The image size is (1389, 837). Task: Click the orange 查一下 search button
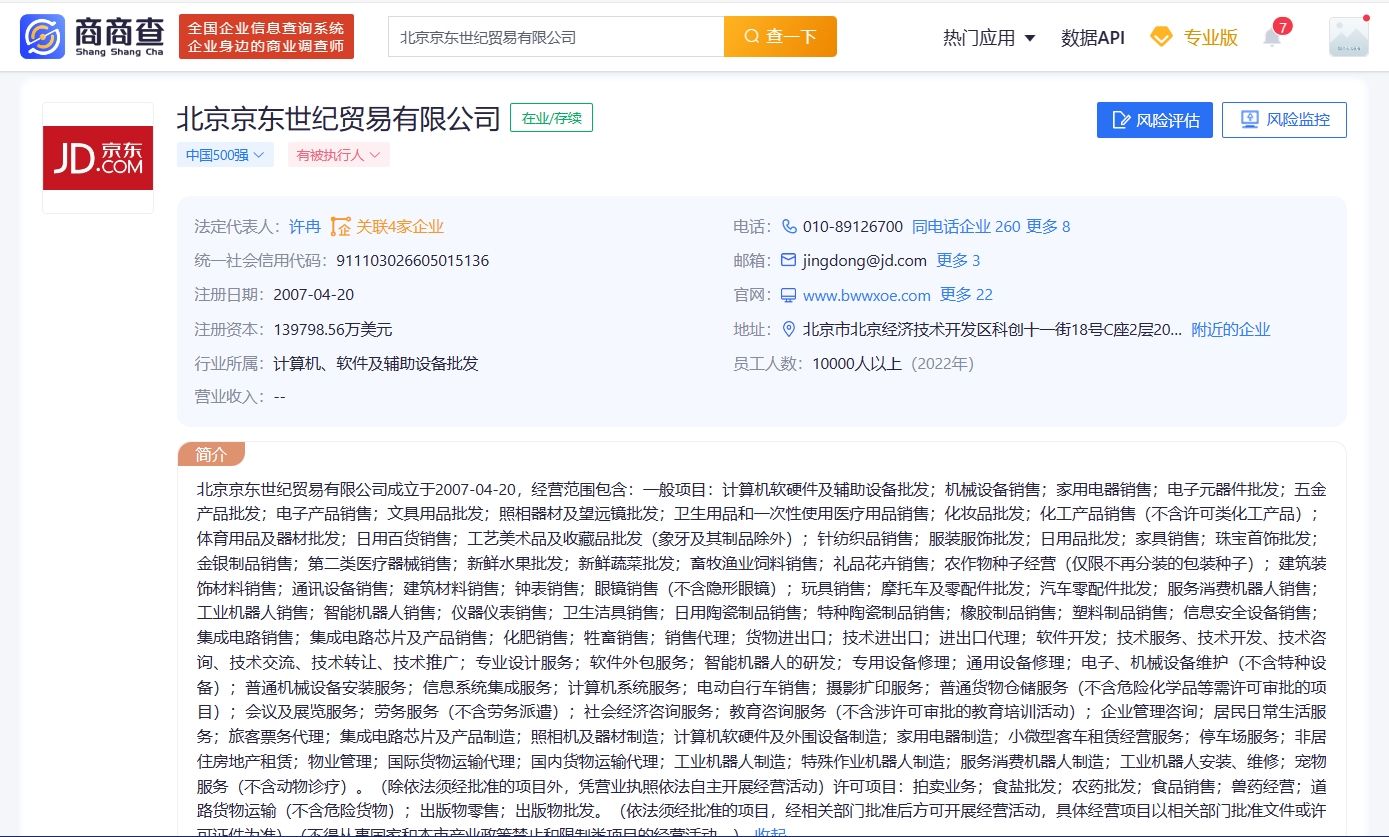(780, 37)
